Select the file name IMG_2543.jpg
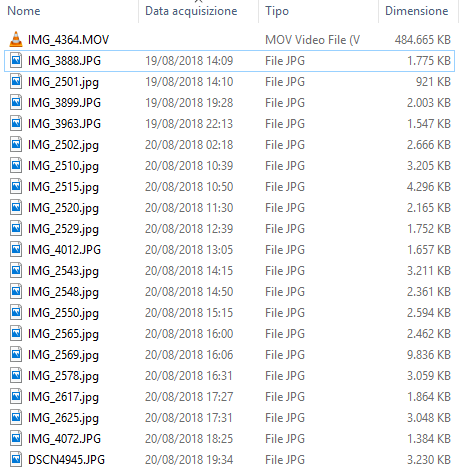 [x=63, y=271]
